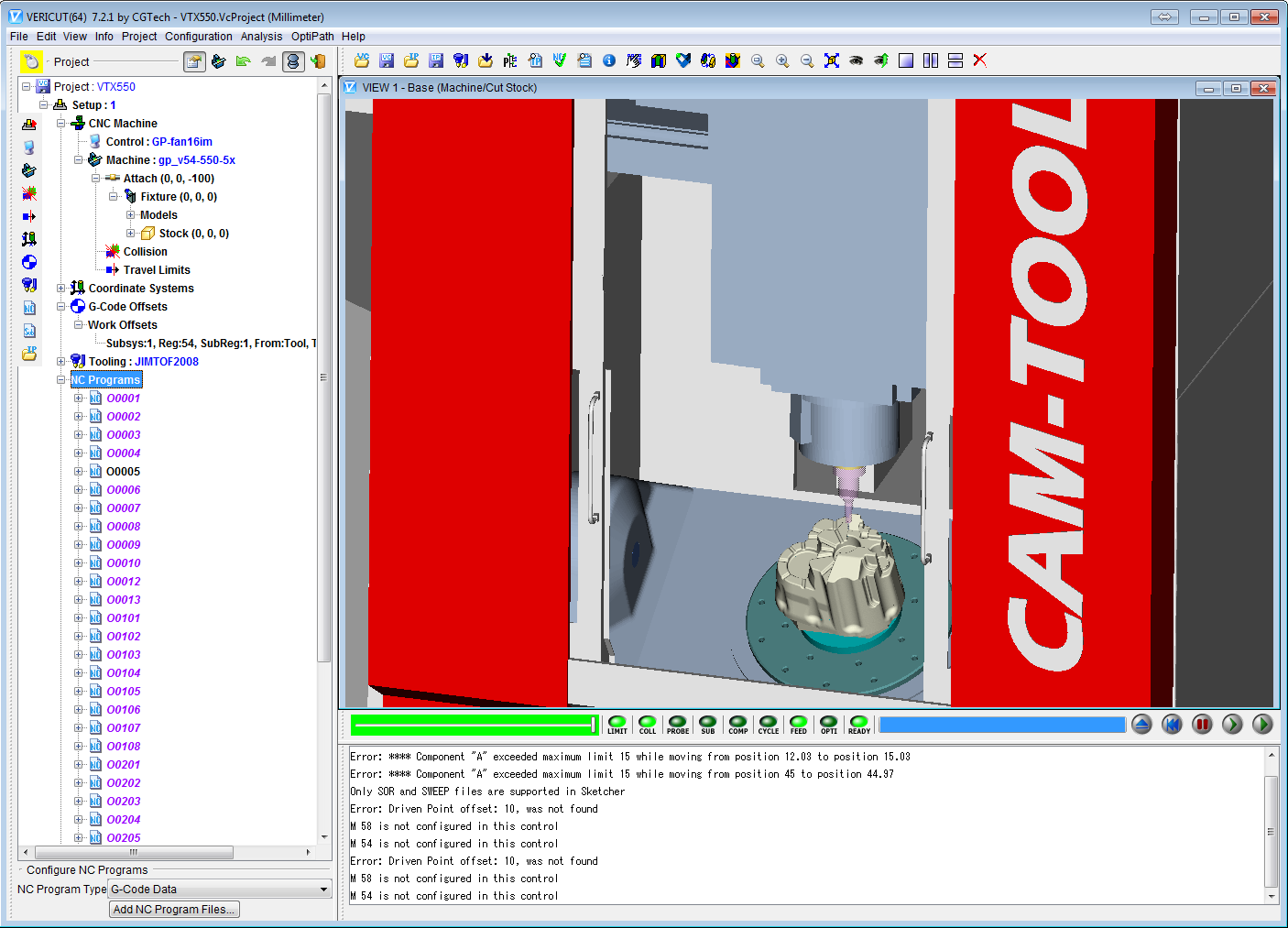The image size is (1288, 928).
Task: Collapse the CNC Machine tree node
Action: pyautogui.click(x=61, y=123)
